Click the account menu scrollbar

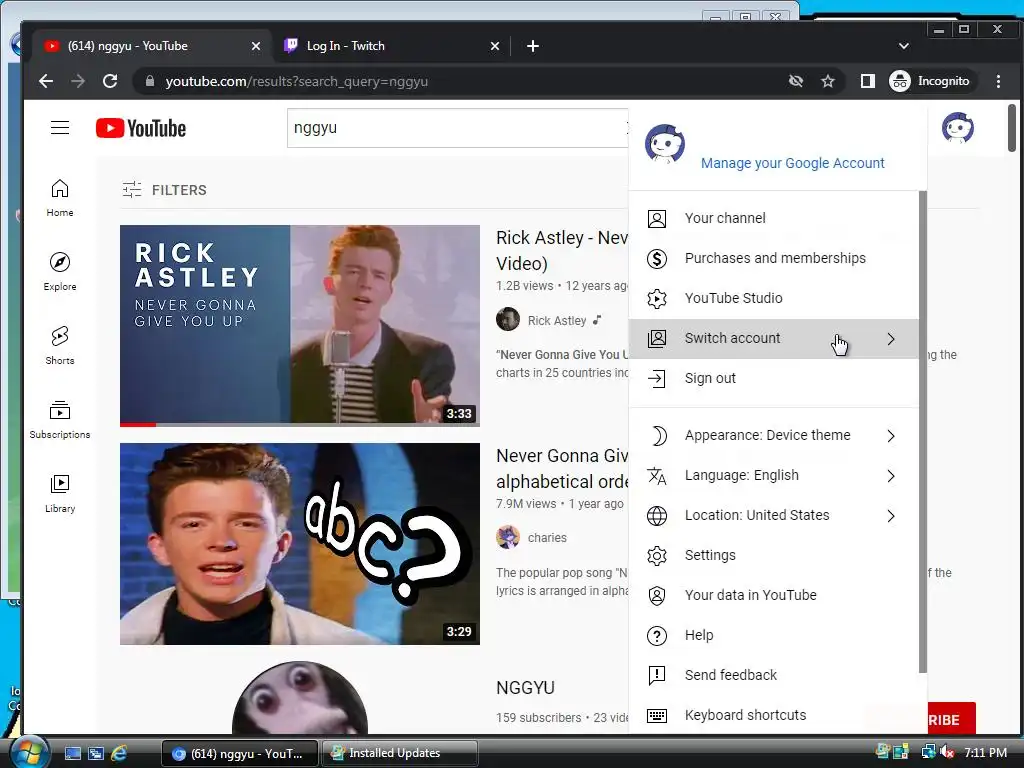923,432
